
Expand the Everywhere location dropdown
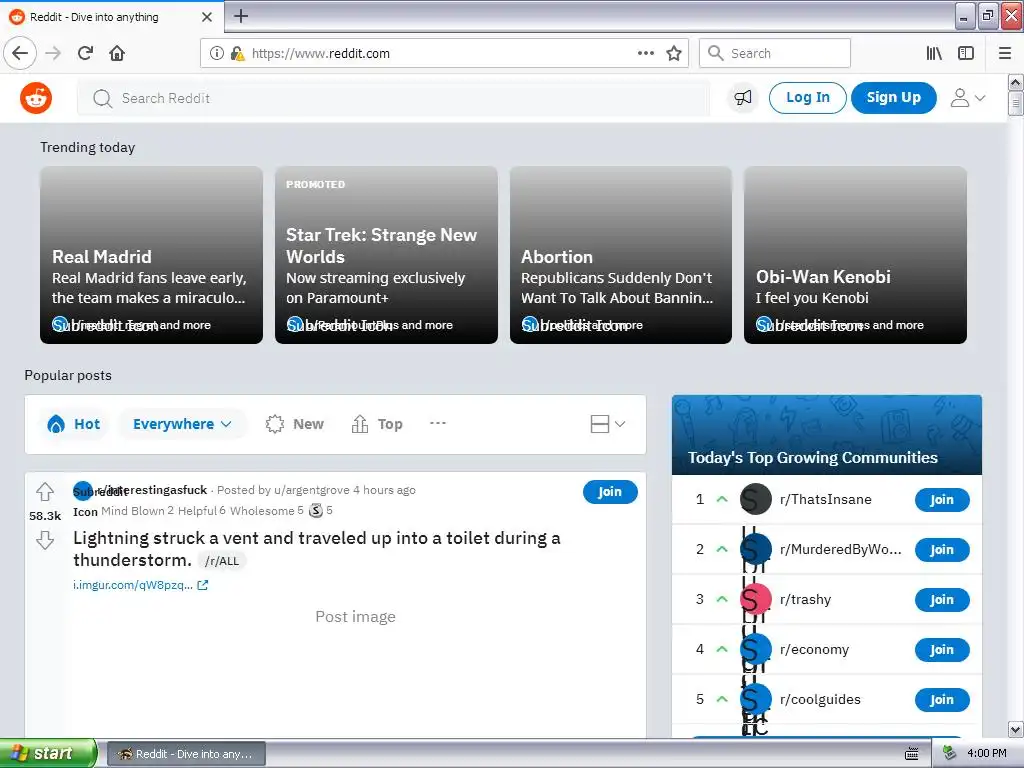coord(182,424)
